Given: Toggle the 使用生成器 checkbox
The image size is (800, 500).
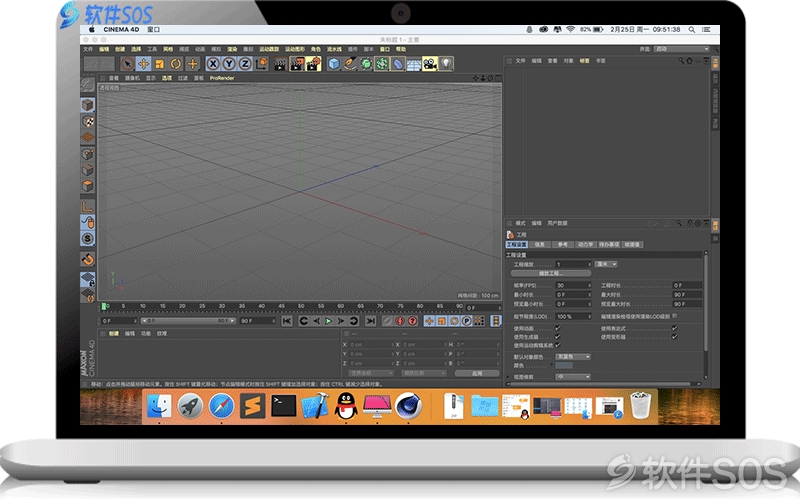Looking at the screenshot, I should 558,337.
